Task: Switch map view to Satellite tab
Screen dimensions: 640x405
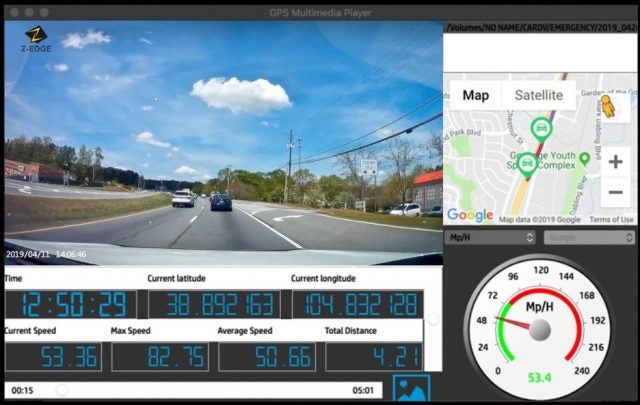Action: 539,95
